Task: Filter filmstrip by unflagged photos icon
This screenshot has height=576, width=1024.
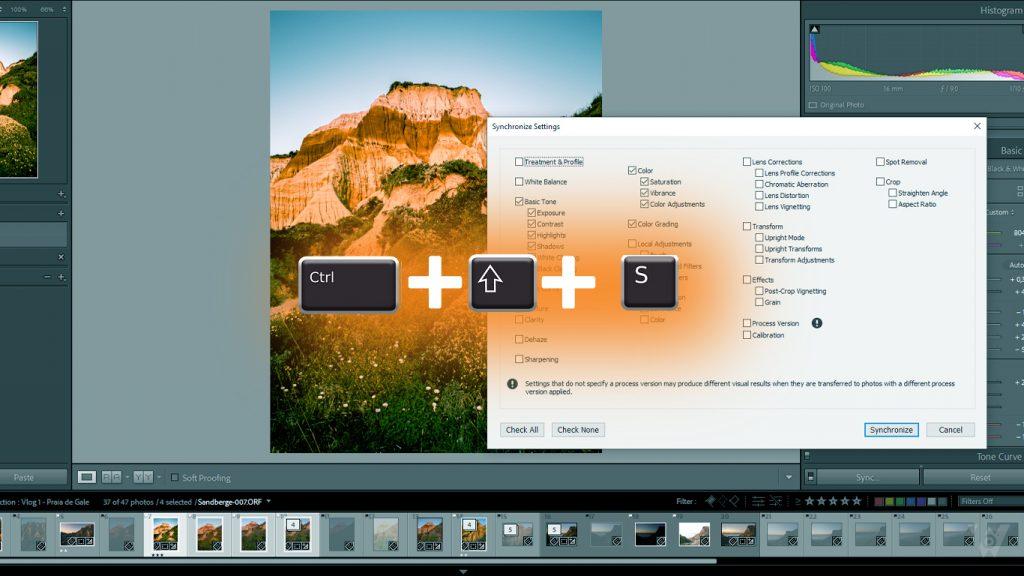Action: [x=722, y=501]
